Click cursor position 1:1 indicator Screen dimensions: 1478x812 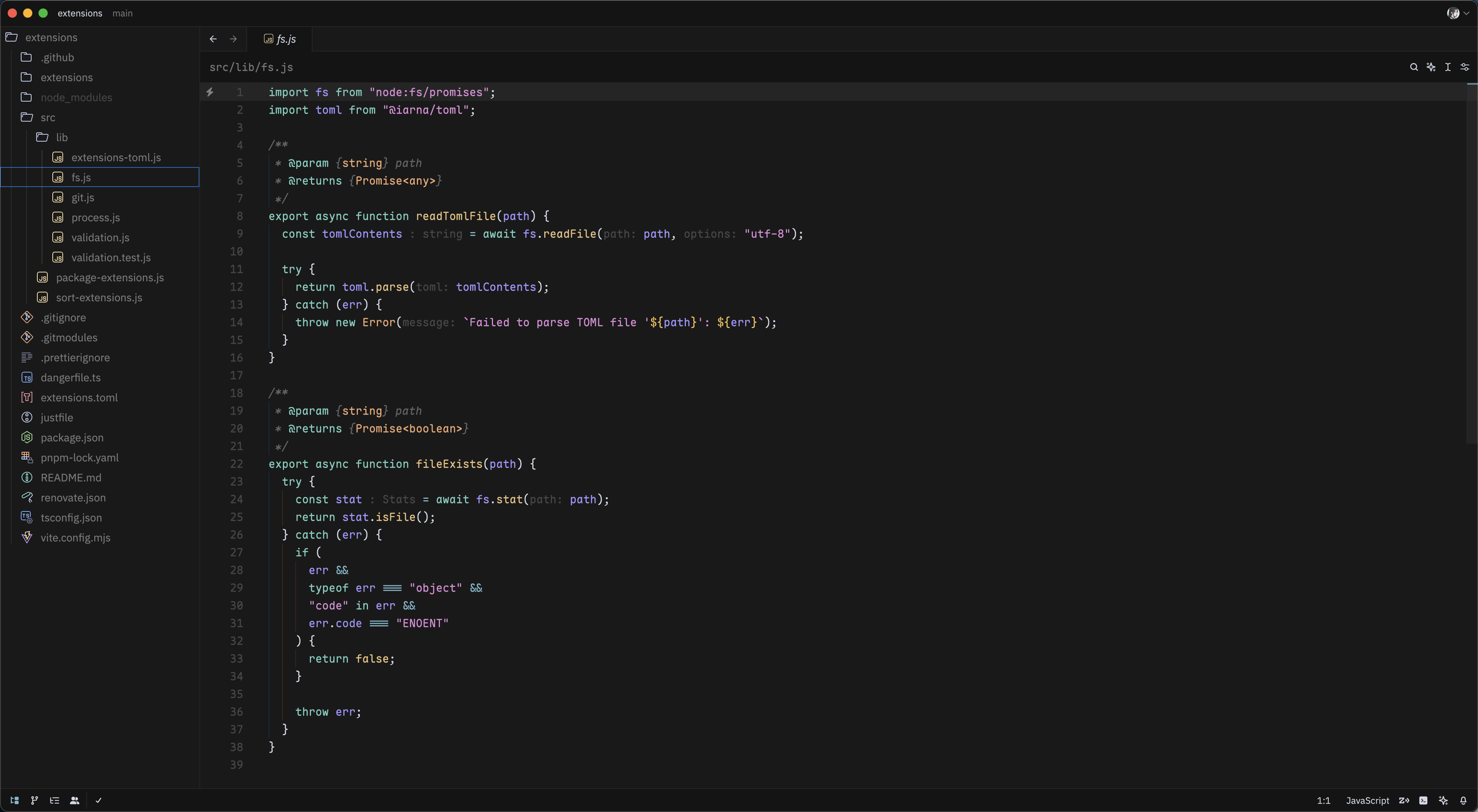point(1323,800)
